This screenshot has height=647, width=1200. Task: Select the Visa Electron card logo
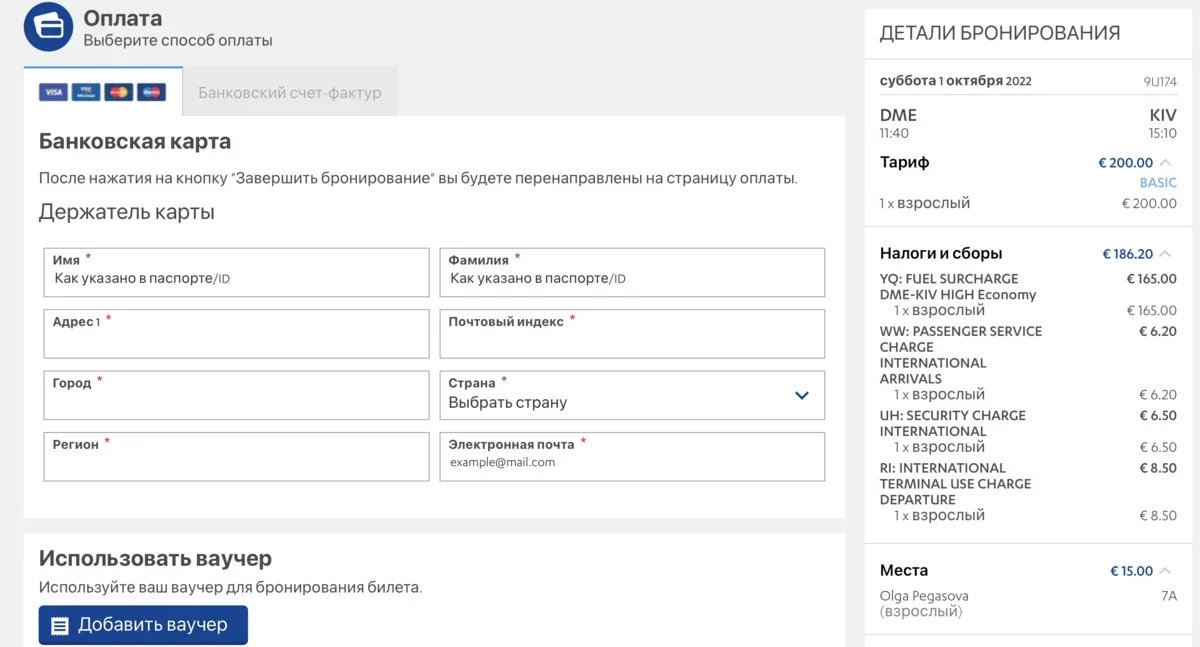[x=86, y=92]
